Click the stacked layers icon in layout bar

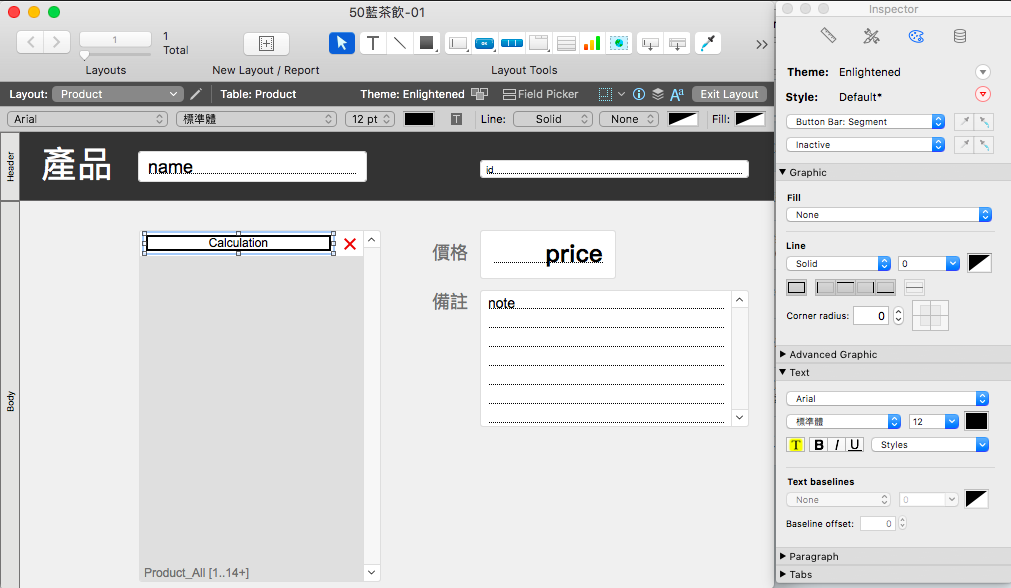click(658, 94)
